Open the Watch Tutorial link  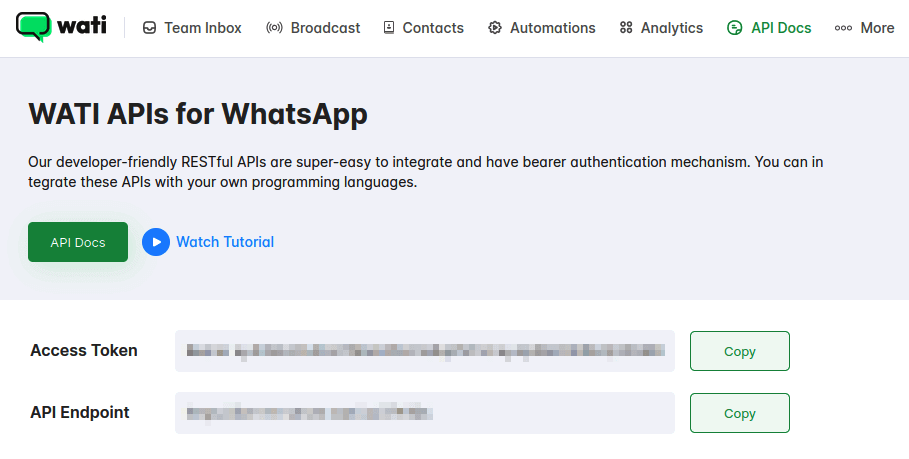point(225,242)
